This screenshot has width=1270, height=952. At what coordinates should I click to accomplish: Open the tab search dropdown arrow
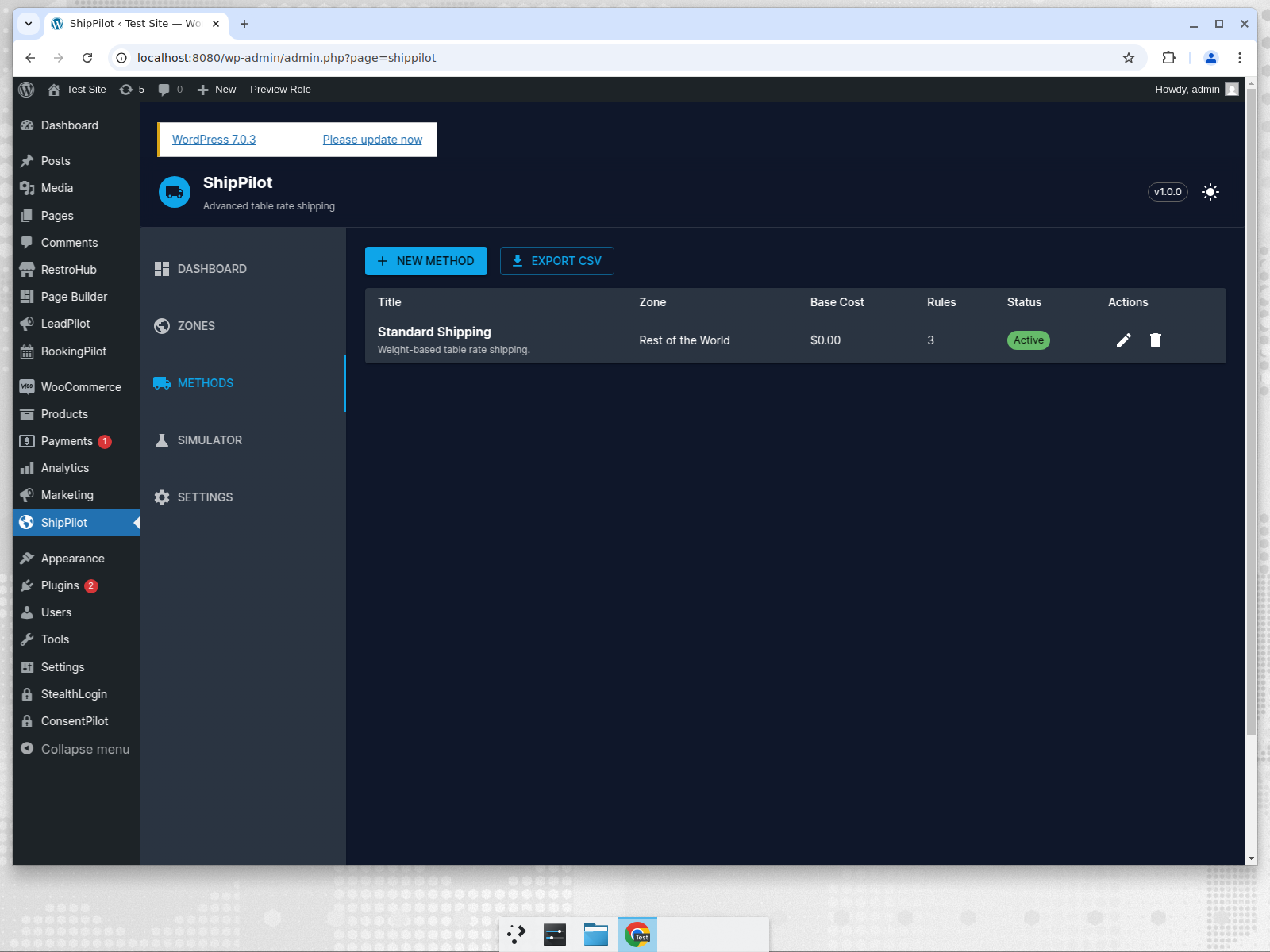tap(29, 24)
